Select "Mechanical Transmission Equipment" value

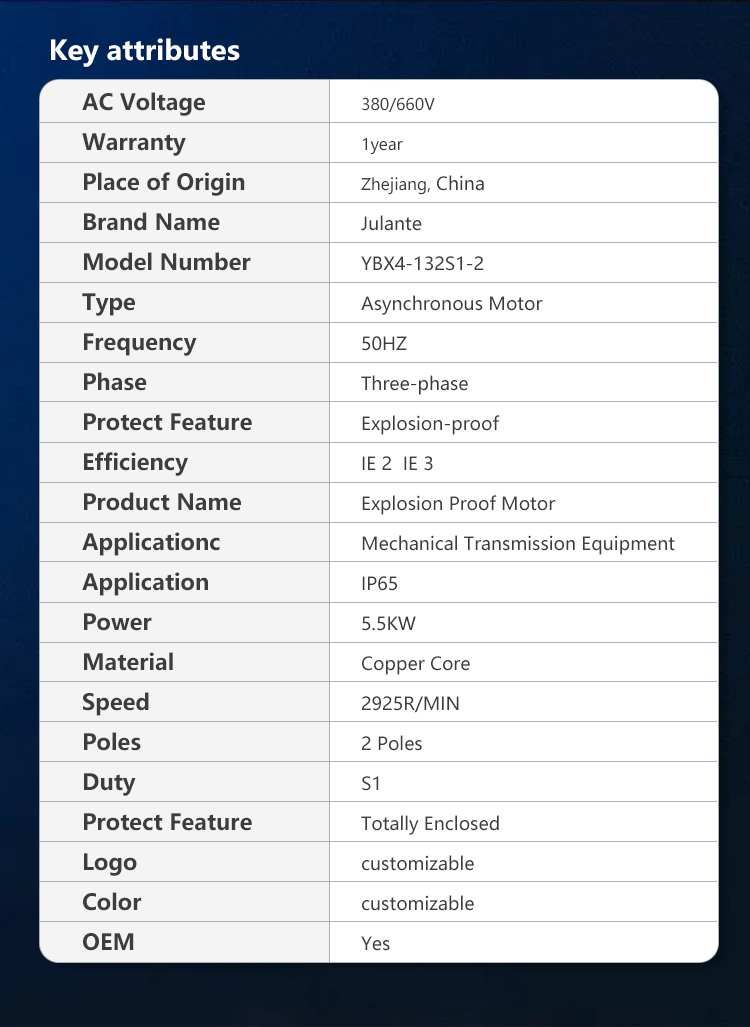pyautogui.click(x=517, y=544)
